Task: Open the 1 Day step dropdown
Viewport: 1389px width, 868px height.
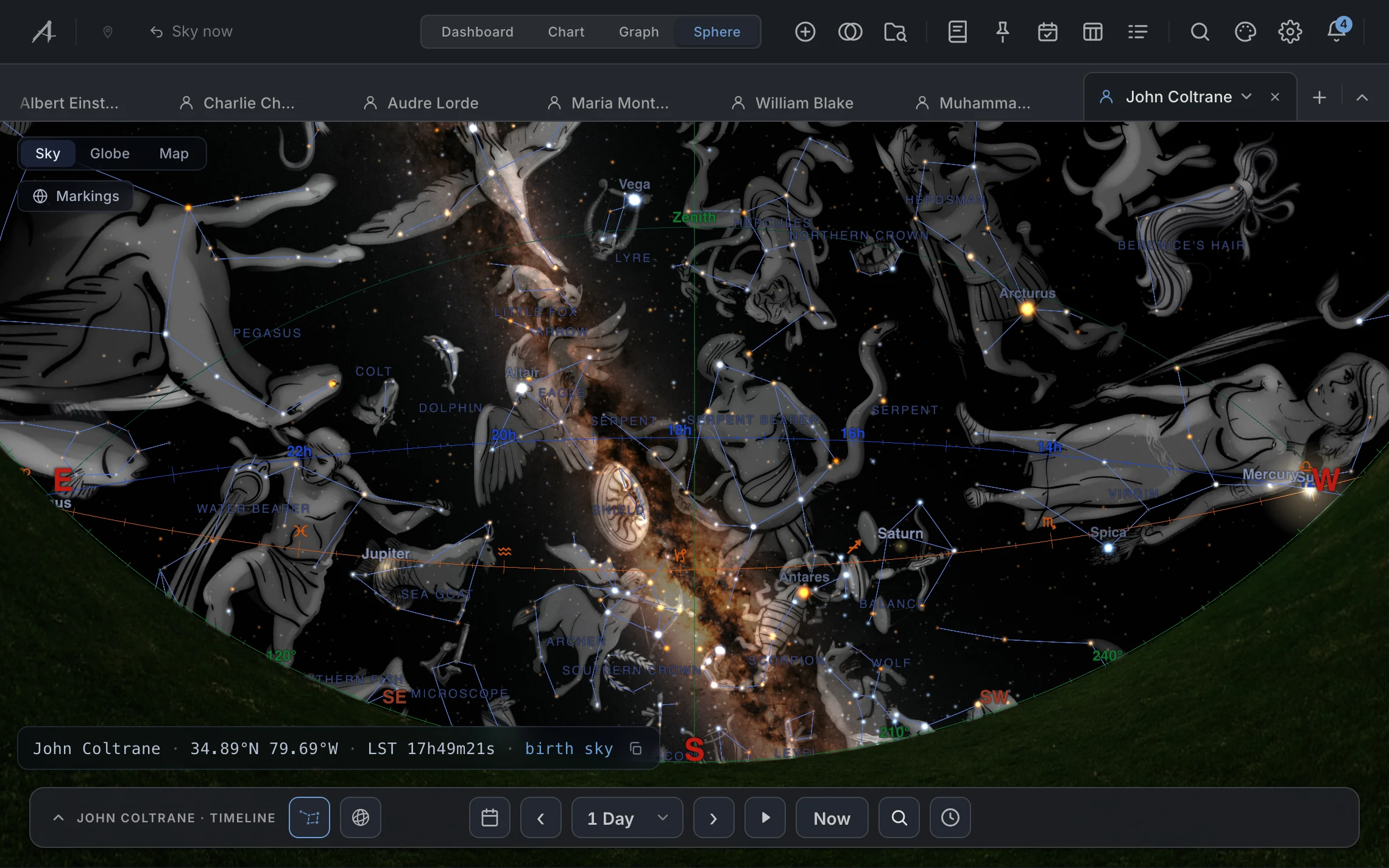Action: [x=627, y=817]
